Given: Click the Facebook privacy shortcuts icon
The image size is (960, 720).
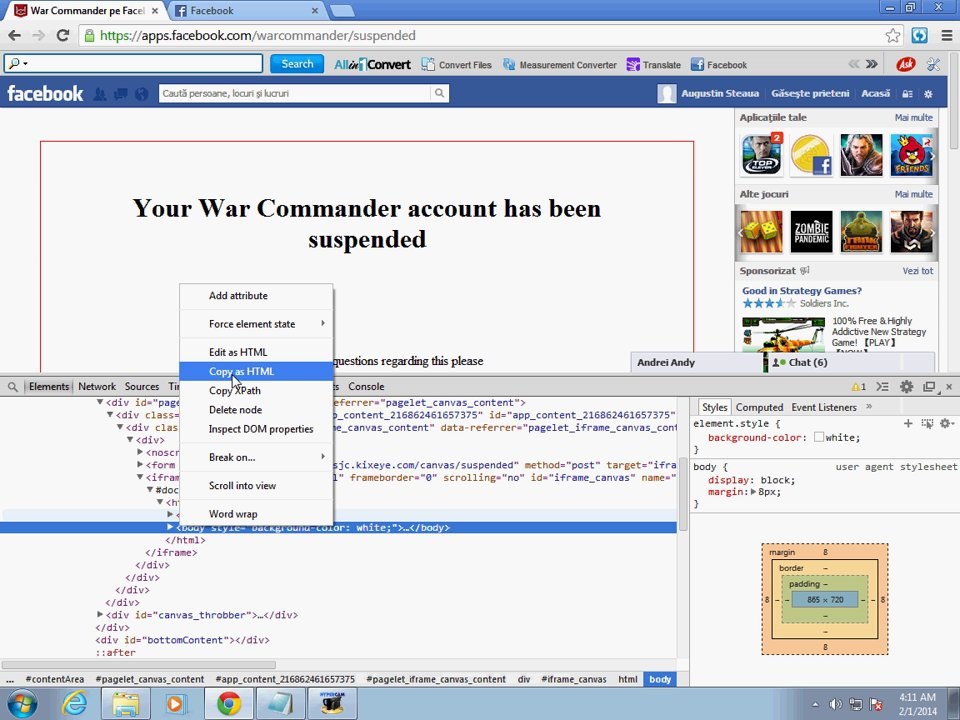Looking at the screenshot, I should (x=907, y=94).
